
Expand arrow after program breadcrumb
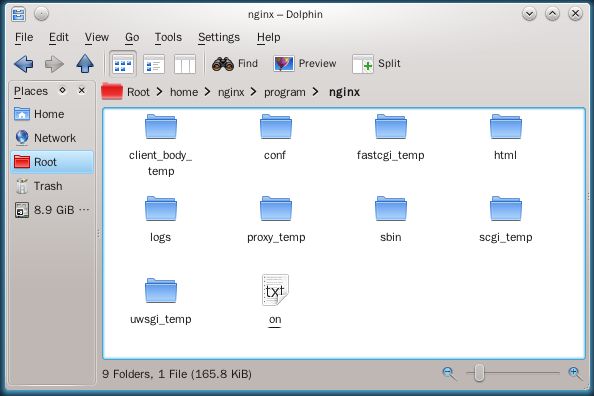tap(316, 92)
